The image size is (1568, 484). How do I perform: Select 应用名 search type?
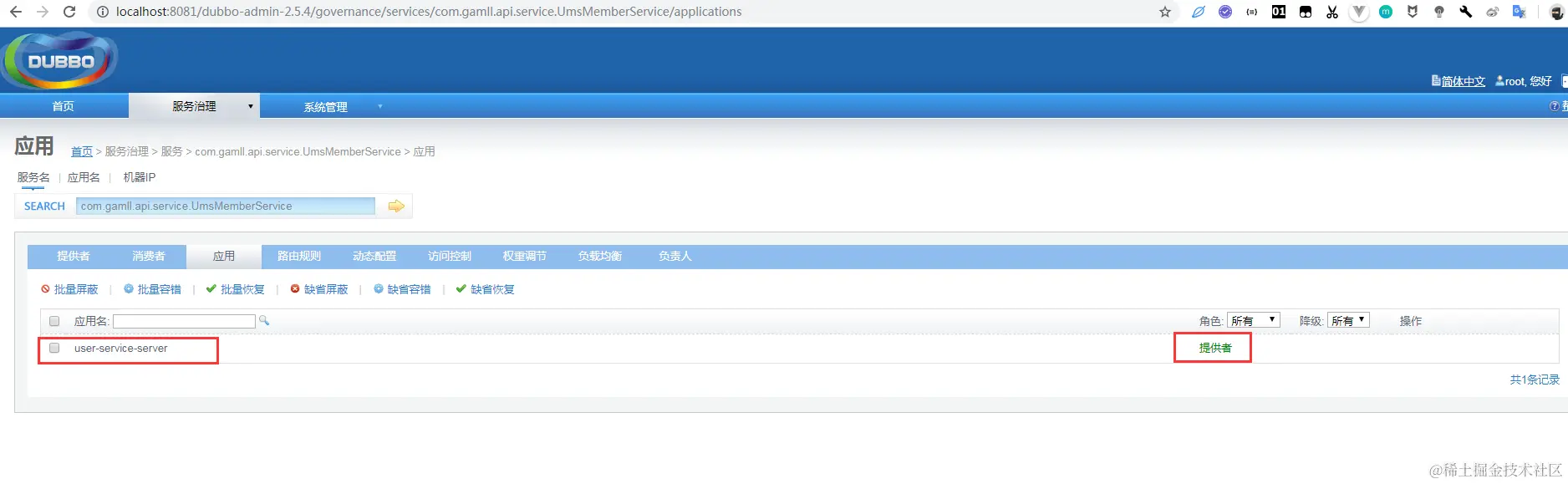point(84,177)
